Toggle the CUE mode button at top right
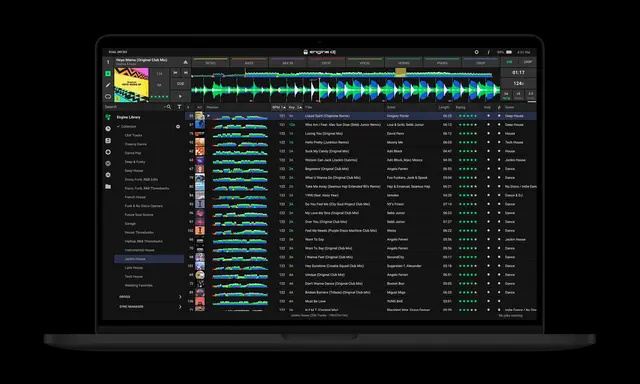The width and height of the screenshot is (640, 384). click(x=509, y=62)
